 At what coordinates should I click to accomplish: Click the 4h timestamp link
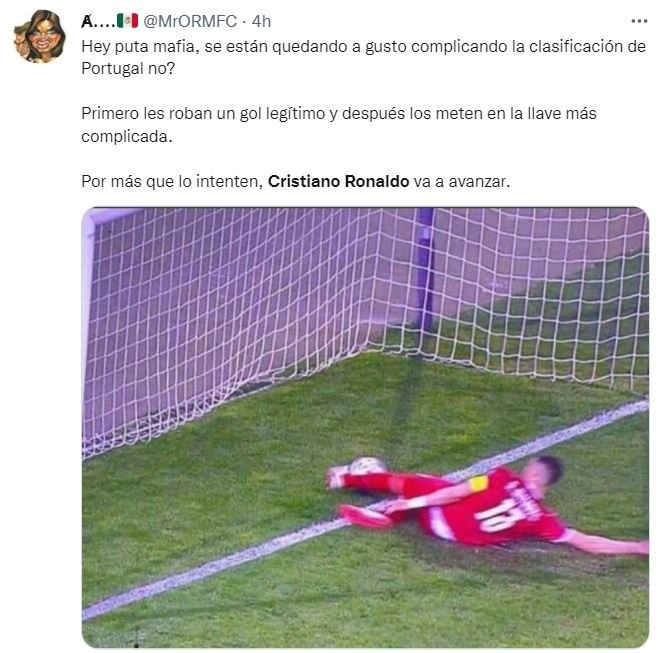261,21
